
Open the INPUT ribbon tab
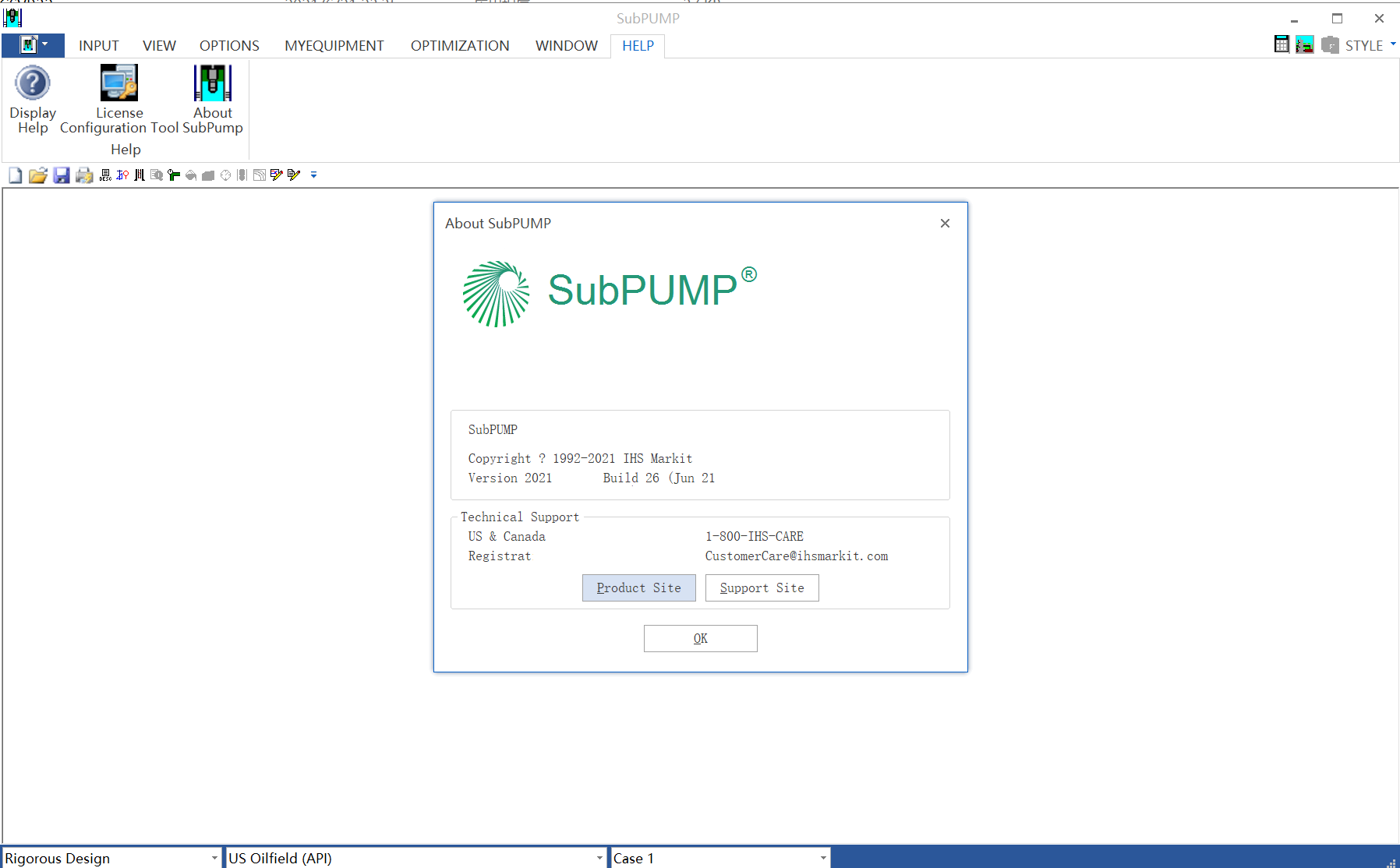[99, 46]
